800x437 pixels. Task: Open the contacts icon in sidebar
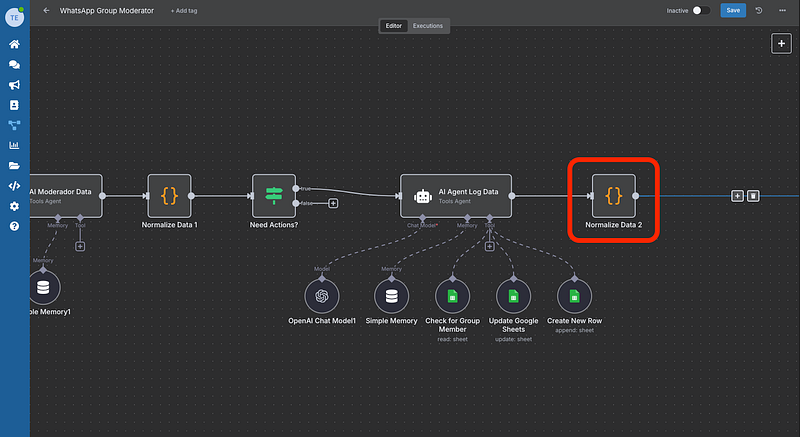pos(14,105)
